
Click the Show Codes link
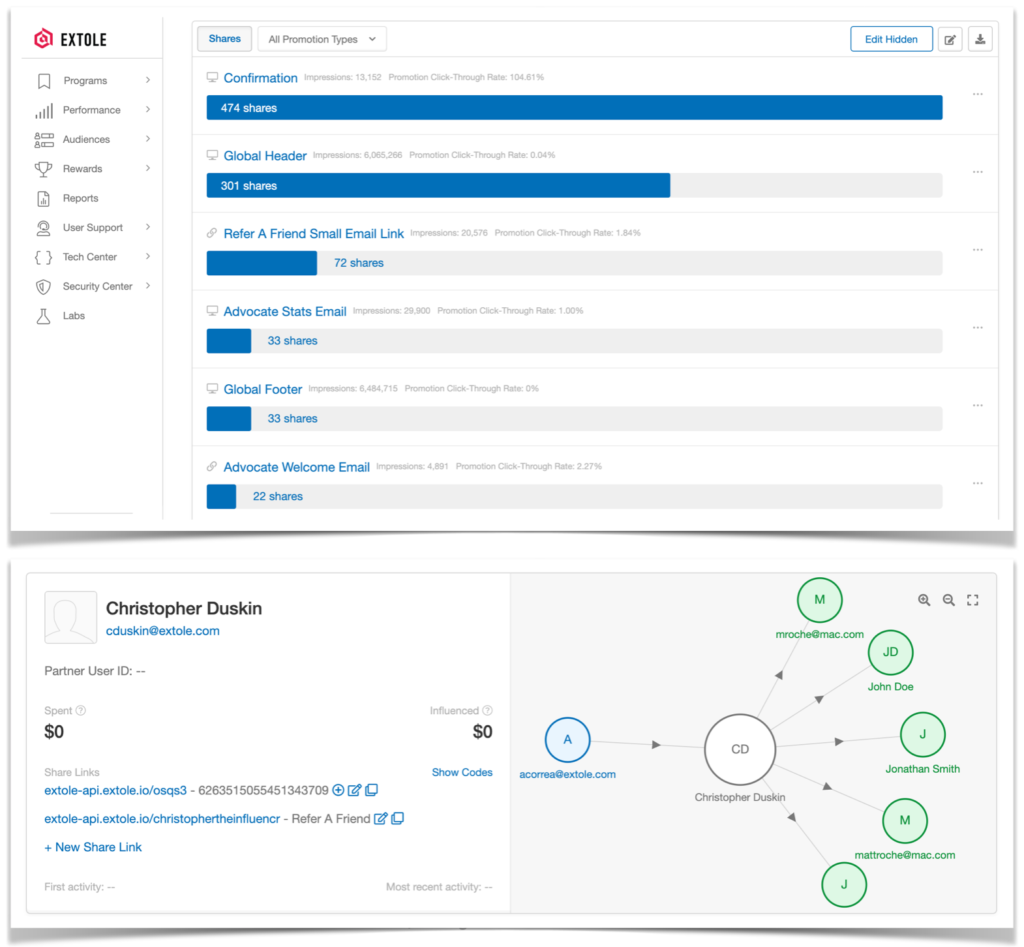point(462,772)
